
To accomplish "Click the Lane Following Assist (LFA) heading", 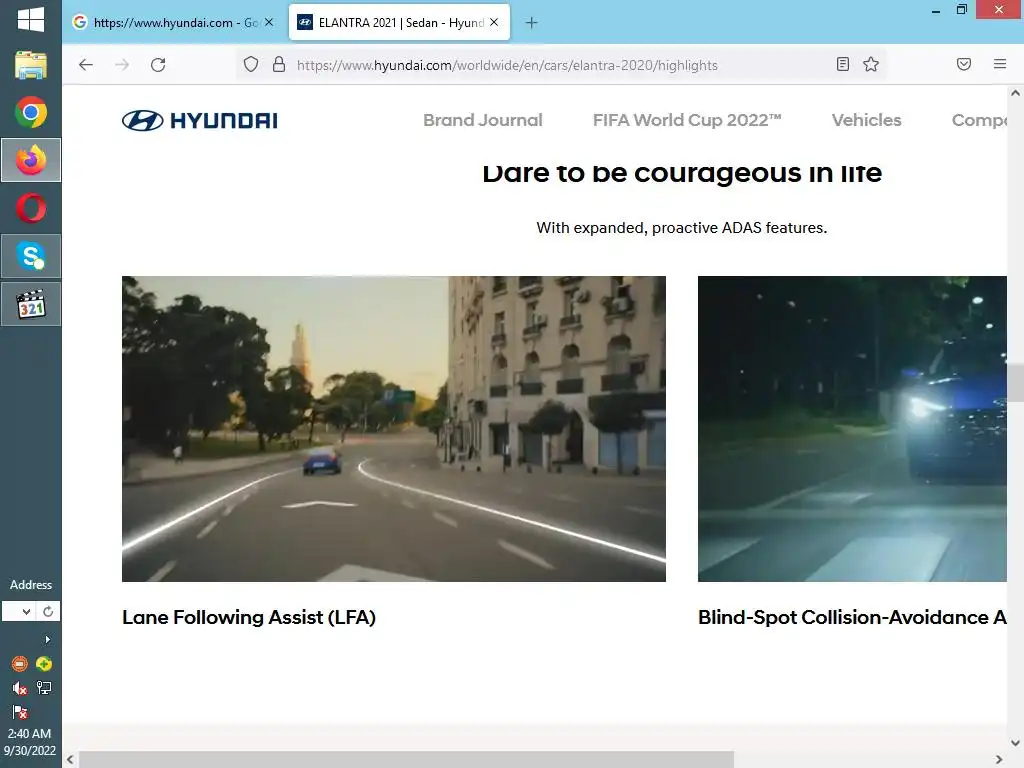I will click(249, 618).
